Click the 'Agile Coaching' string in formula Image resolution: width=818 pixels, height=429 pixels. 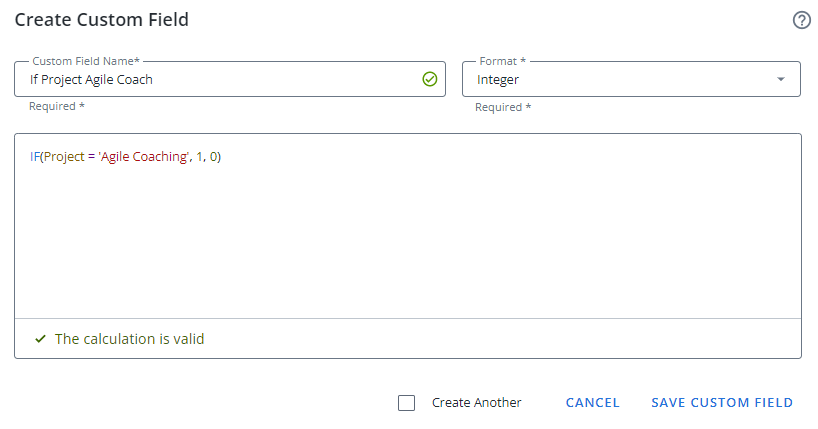click(143, 157)
